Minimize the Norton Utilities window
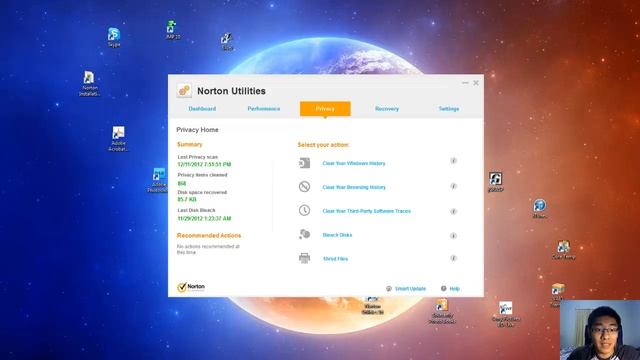 point(465,83)
